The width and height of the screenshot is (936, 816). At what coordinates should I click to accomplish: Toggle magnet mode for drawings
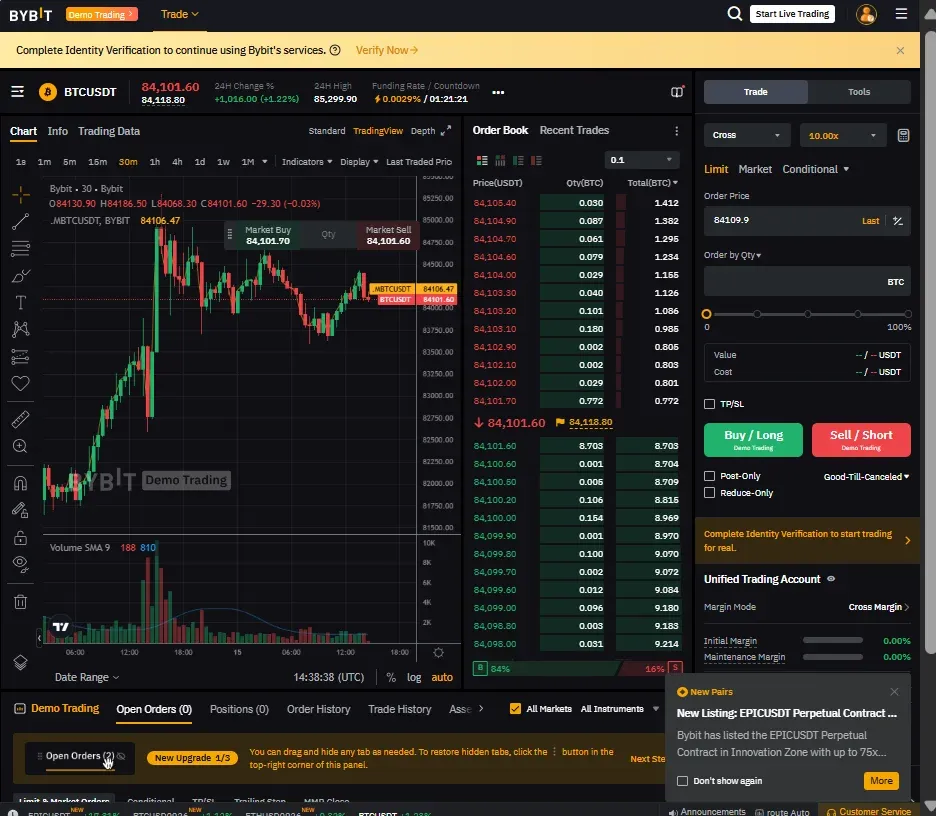20,483
